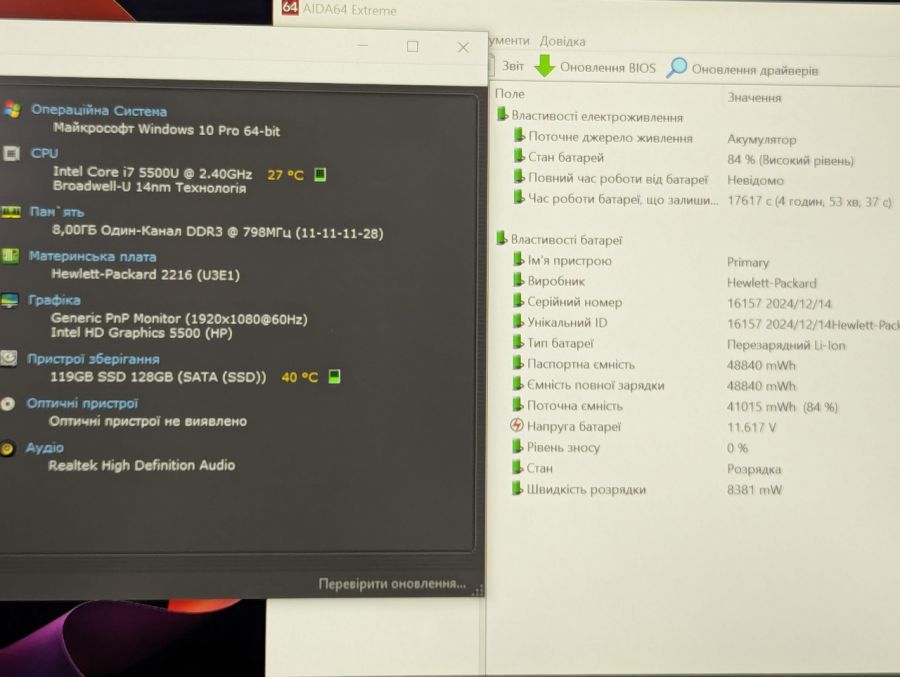Screen dimensions: 900x677
Task: Click icon beside Час роботи батареї, що залиши...
Action: tap(519, 198)
